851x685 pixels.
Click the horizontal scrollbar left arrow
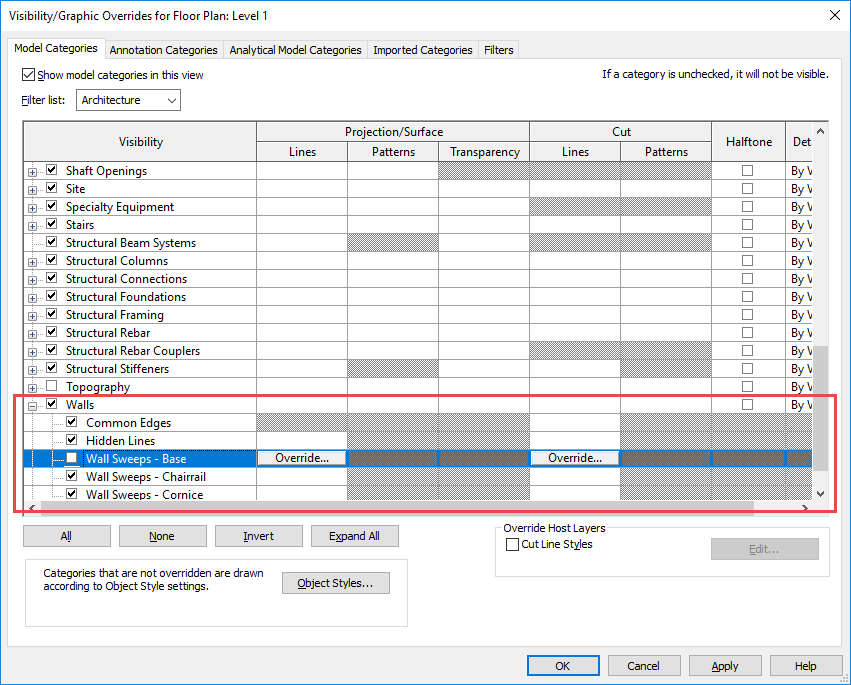(x=32, y=508)
